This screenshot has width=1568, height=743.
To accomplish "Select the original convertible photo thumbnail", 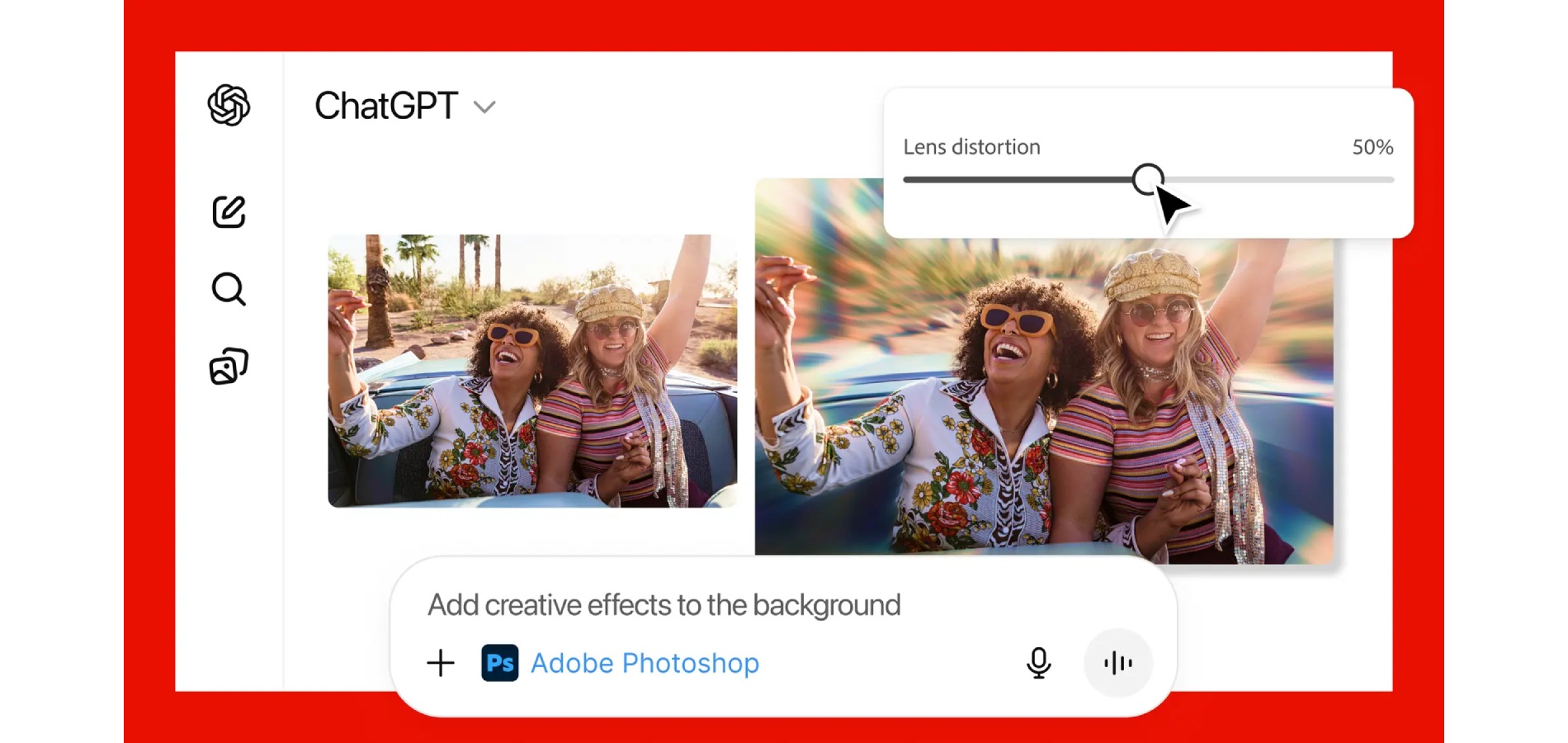I will point(532,371).
